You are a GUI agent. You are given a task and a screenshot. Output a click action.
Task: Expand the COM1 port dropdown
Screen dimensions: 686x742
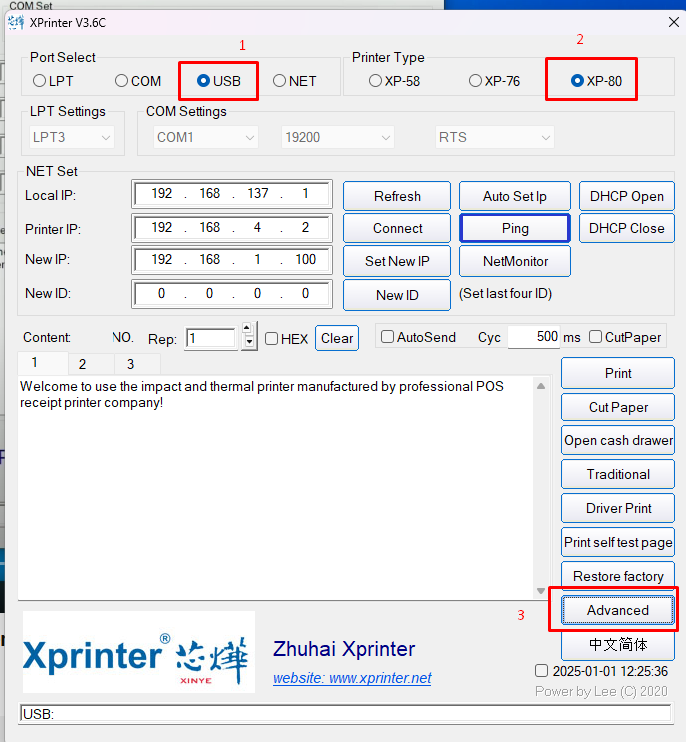[x=203, y=137]
